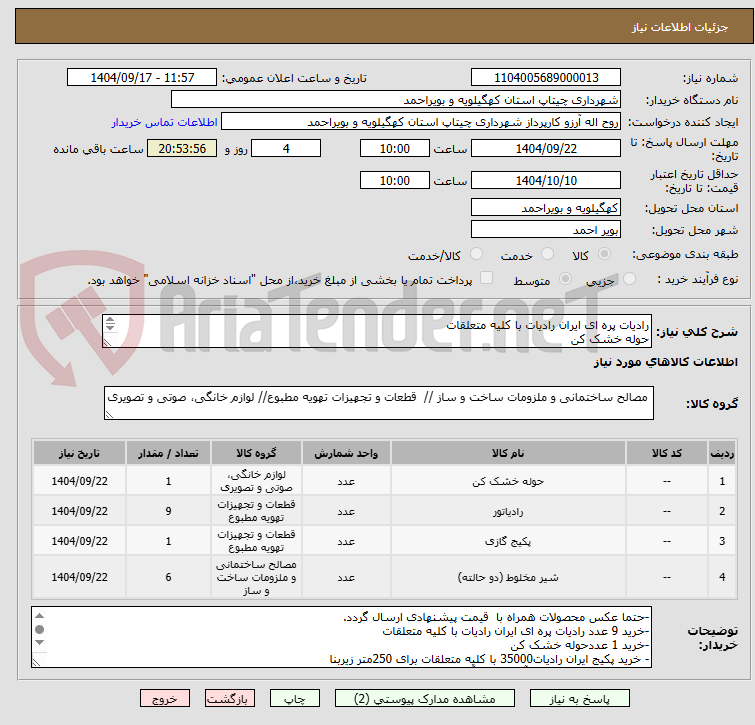Click resize grip of توضیحات خریدار textarea
Image resolution: width=755 pixels, height=725 pixels.
(x=36, y=662)
